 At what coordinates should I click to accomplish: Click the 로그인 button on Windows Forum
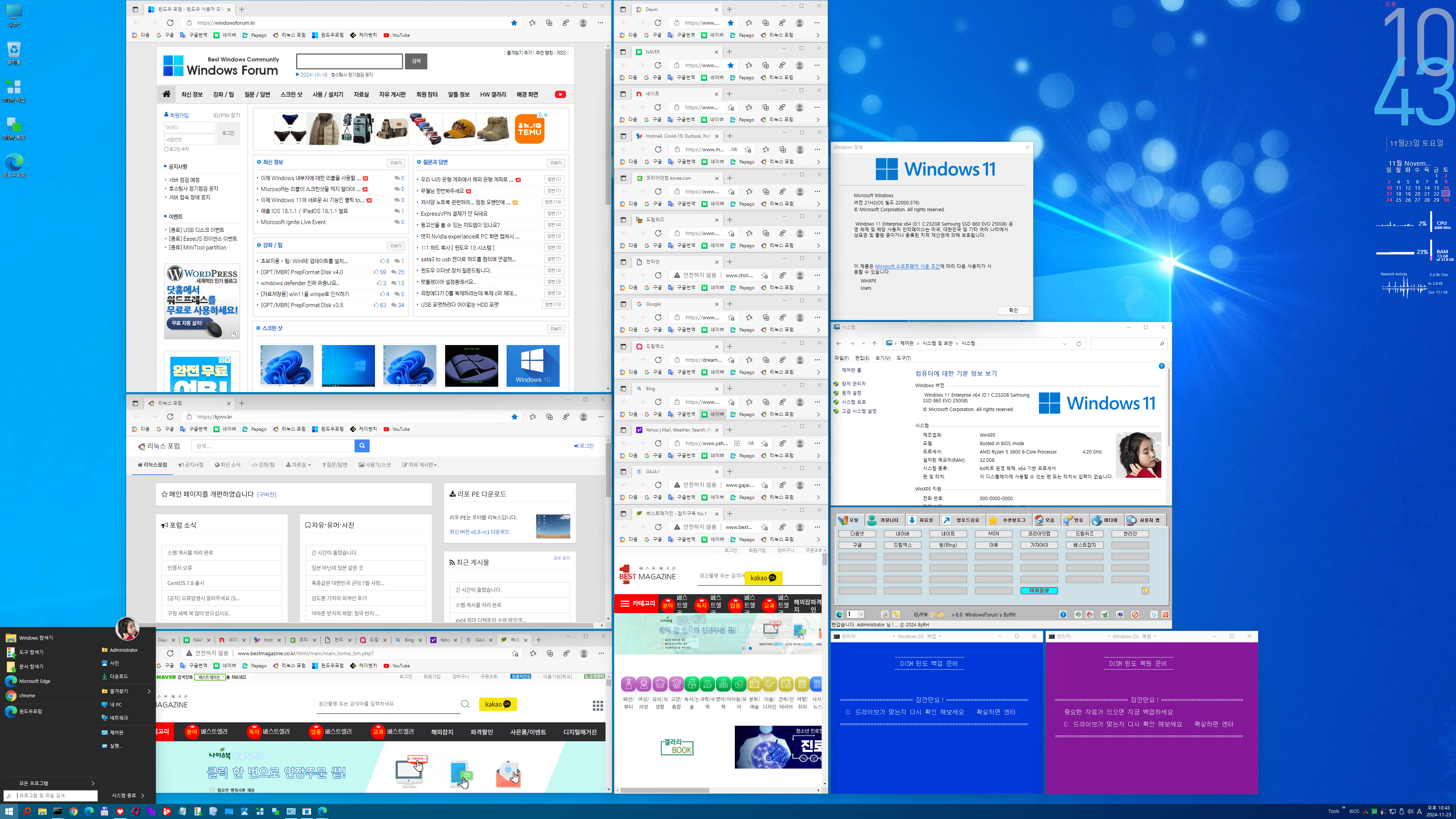coord(228,133)
